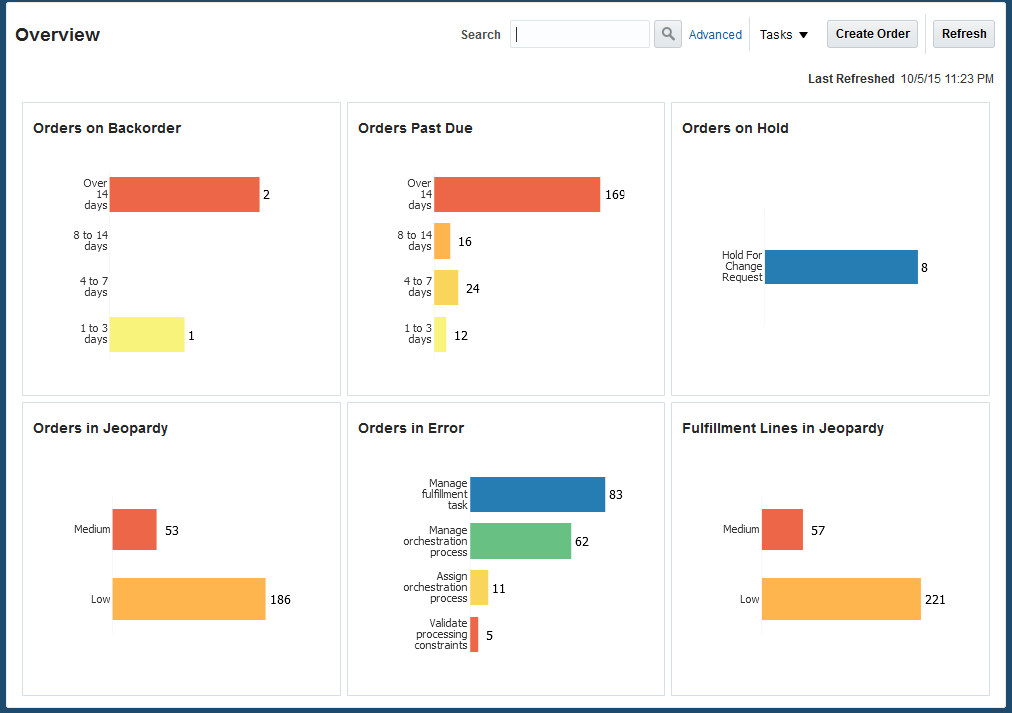Select Past Due 1 to 3 days bar
This screenshot has height=713, width=1012.
coord(440,334)
